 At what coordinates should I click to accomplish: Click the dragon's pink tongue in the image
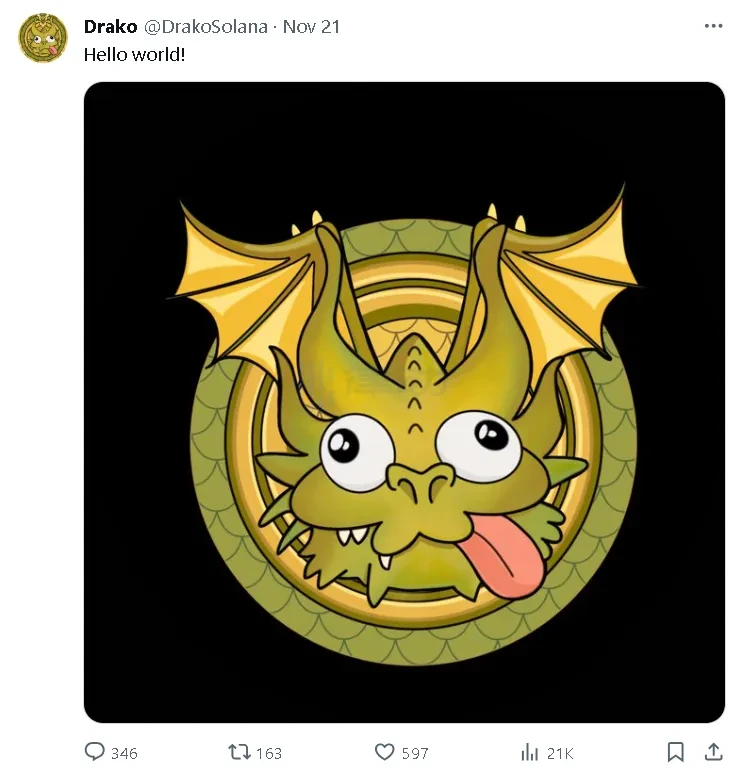click(505, 562)
